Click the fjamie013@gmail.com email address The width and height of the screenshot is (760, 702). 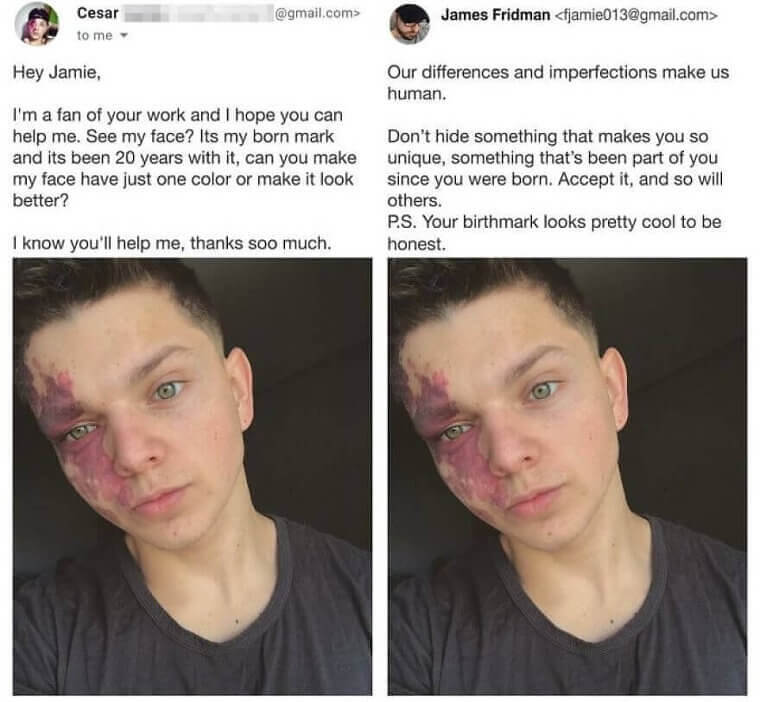pos(635,16)
